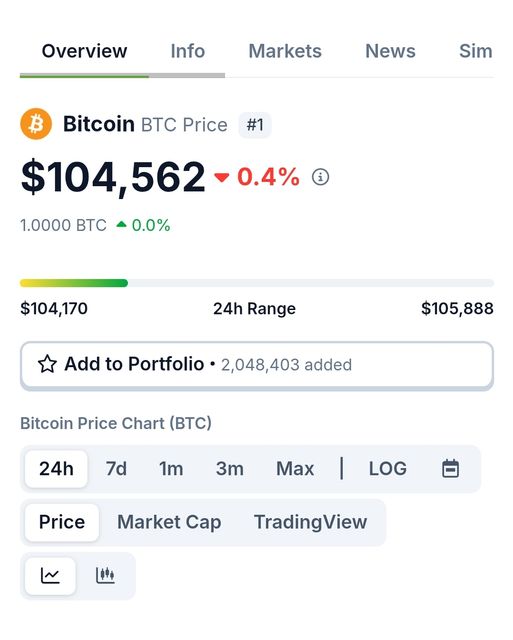Screen dimensions: 513x640
Task: Click the star icon in Add to Portfolio
Action: [47, 364]
